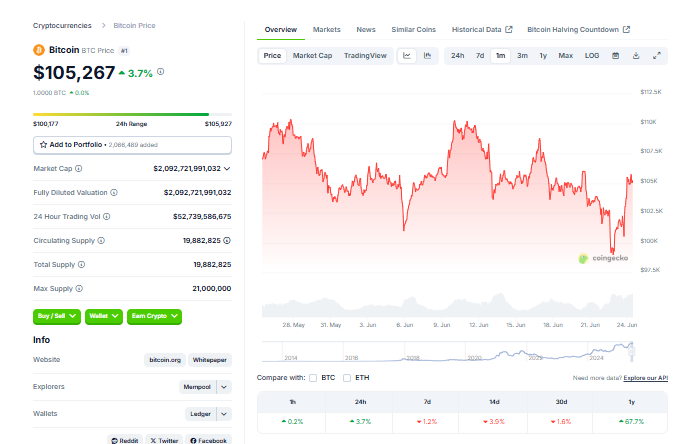Image resolution: width=697 pixels, height=444 pixels.
Task: Switch to the Overview tab
Action: 280,29
